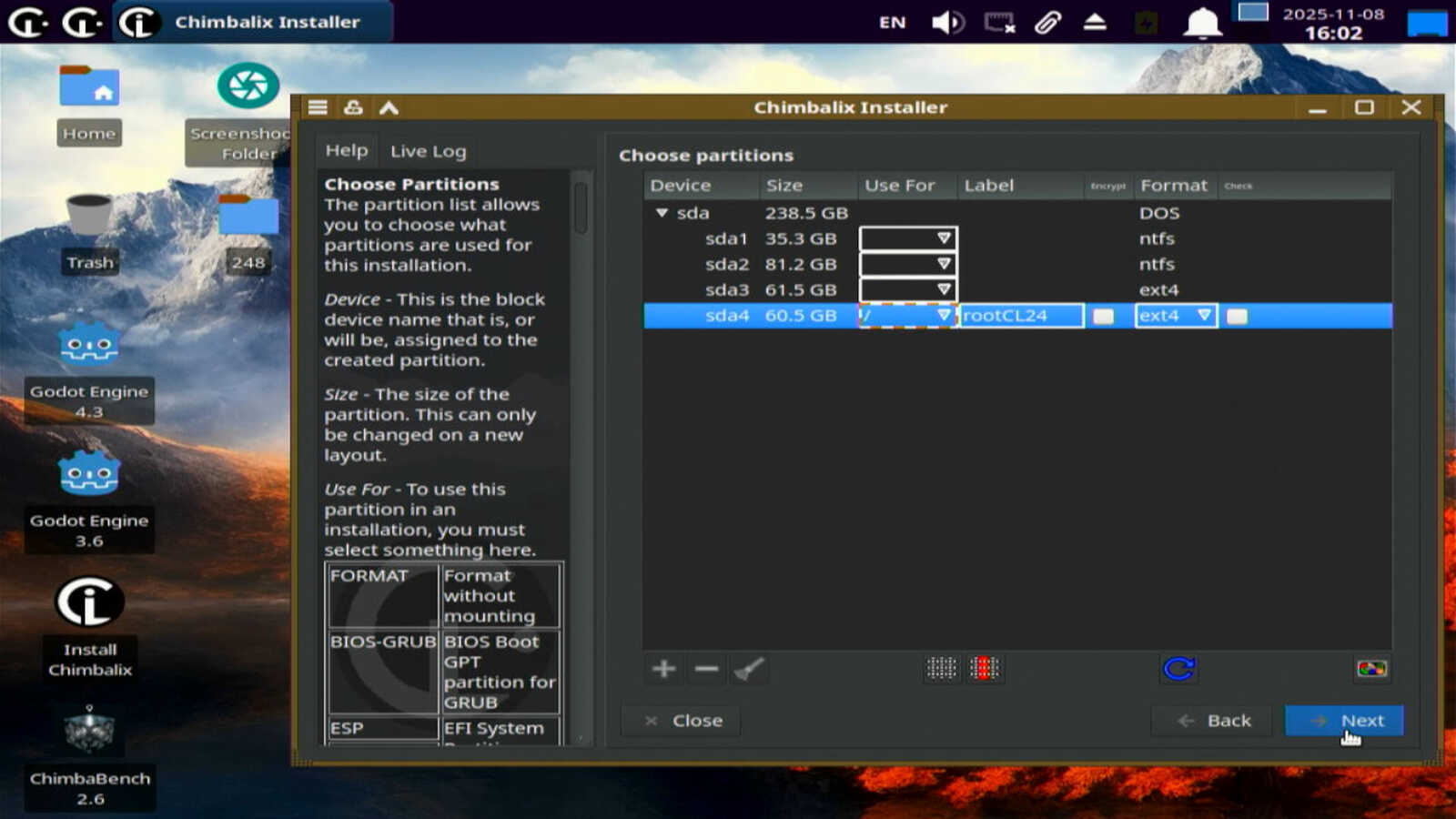The image size is (1456, 819).
Task: Toggle the Check checkbox for sda4
Action: [1237, 316]
